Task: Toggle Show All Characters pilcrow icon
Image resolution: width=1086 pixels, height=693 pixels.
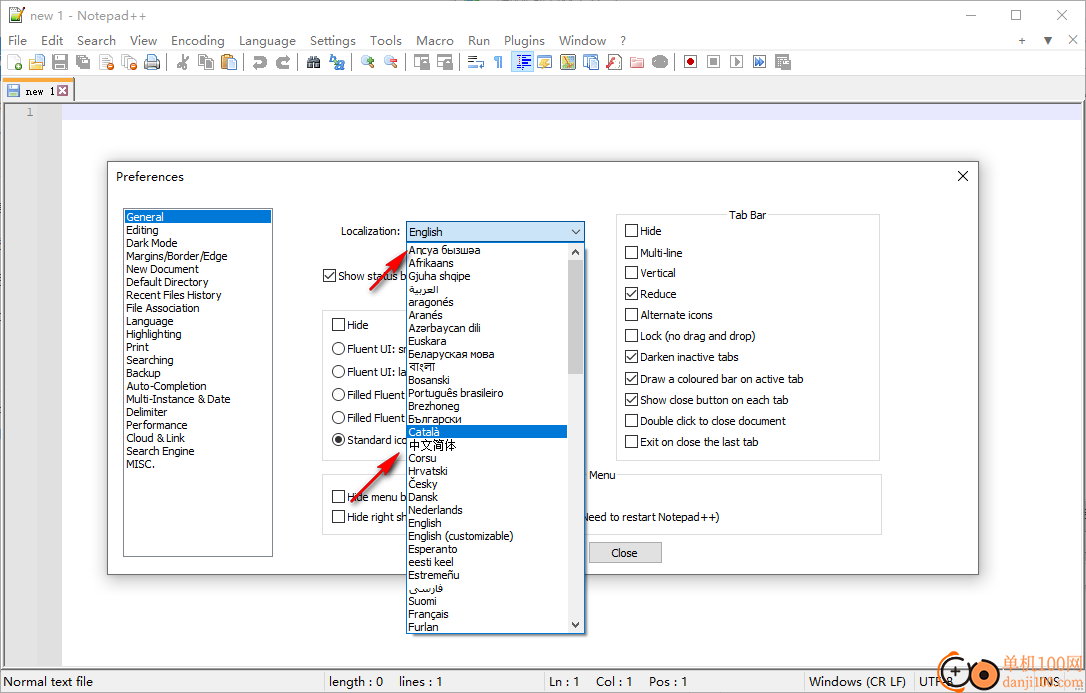Action: pos(498,62)
